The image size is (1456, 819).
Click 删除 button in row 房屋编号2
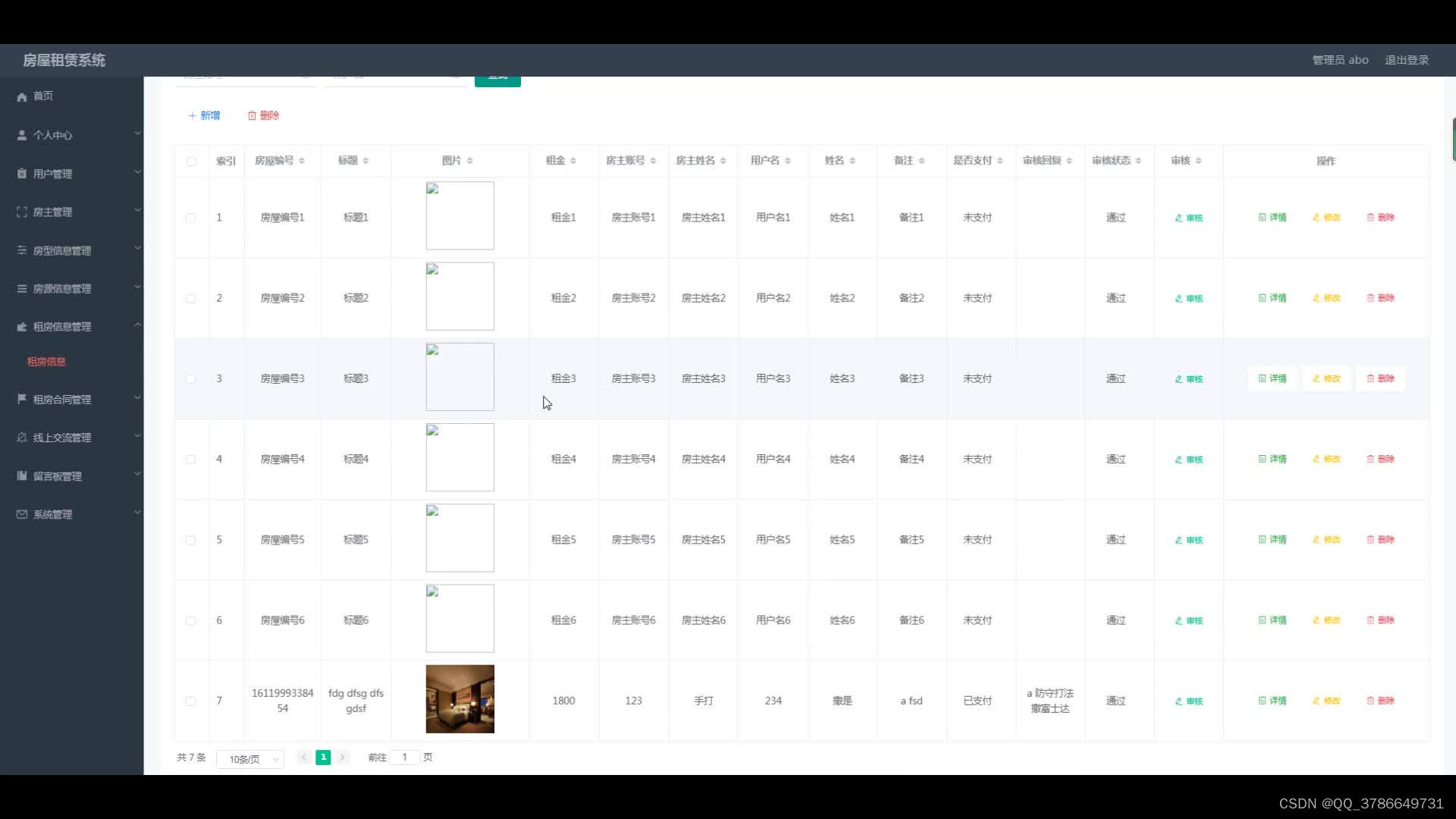[1380, 298]
